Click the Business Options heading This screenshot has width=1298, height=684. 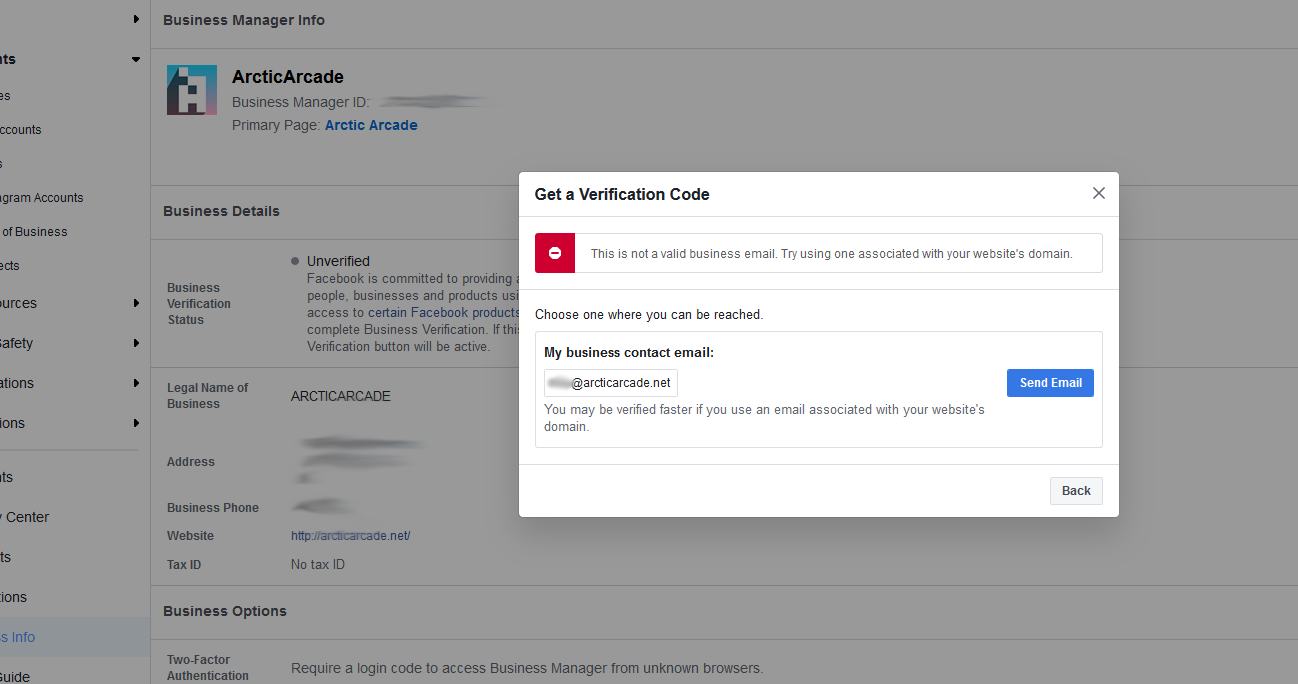(x=225, y=611)
